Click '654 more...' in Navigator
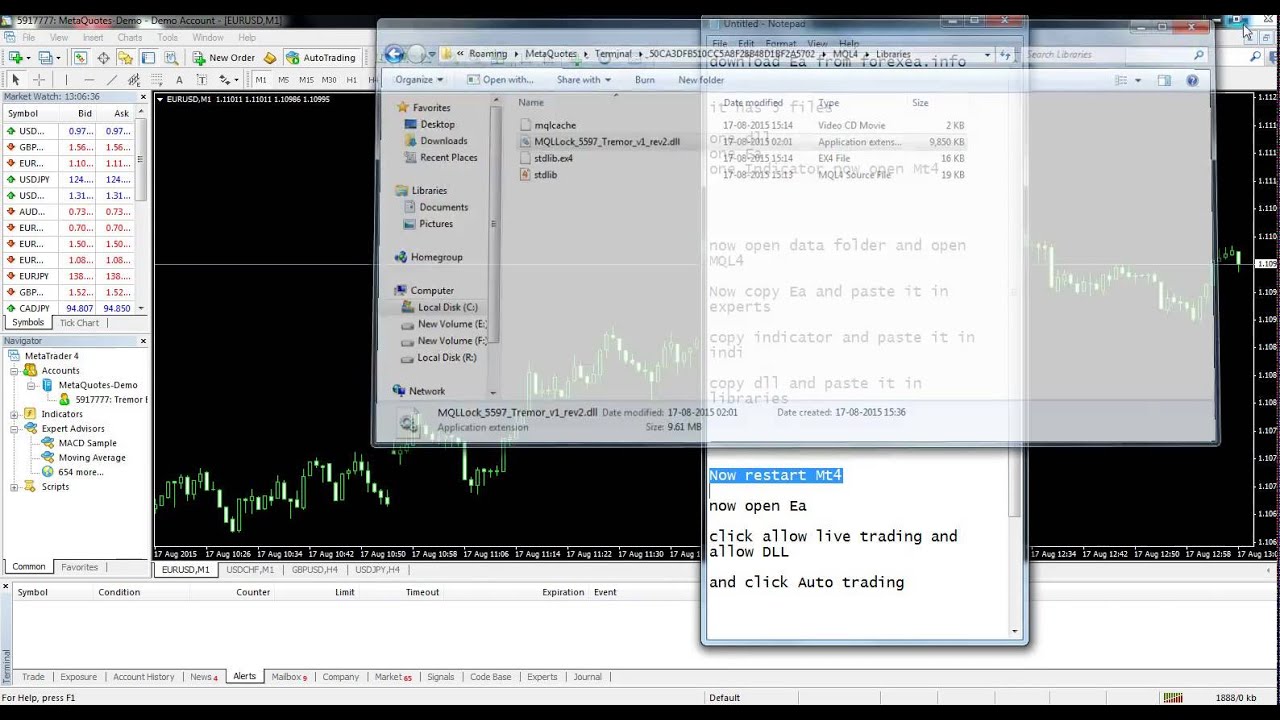The image size is (1280, 720). coord(79,472)
